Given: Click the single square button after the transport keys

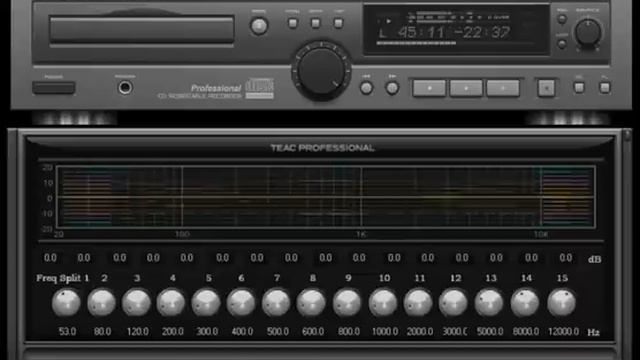Looking at the screenshot, I should pyautogui.click(x=546, y=88).
